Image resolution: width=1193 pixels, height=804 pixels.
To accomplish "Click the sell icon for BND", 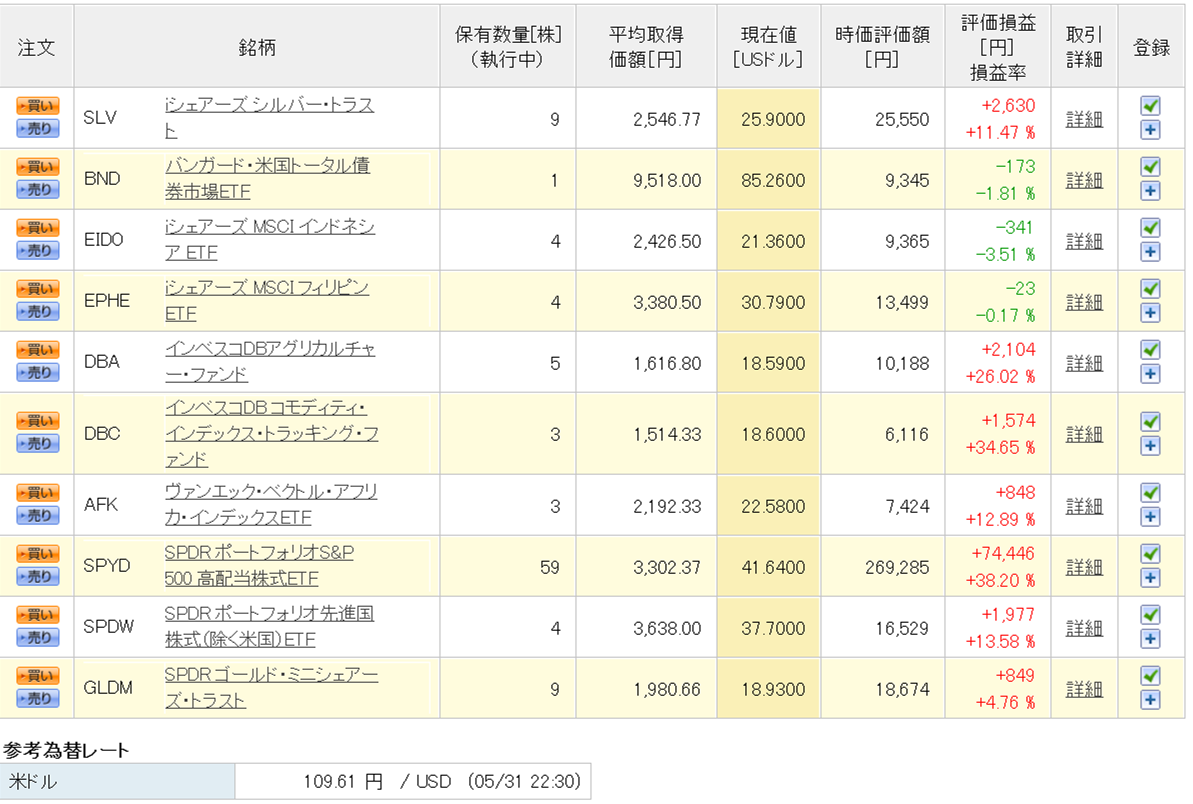I will (38, 190).
